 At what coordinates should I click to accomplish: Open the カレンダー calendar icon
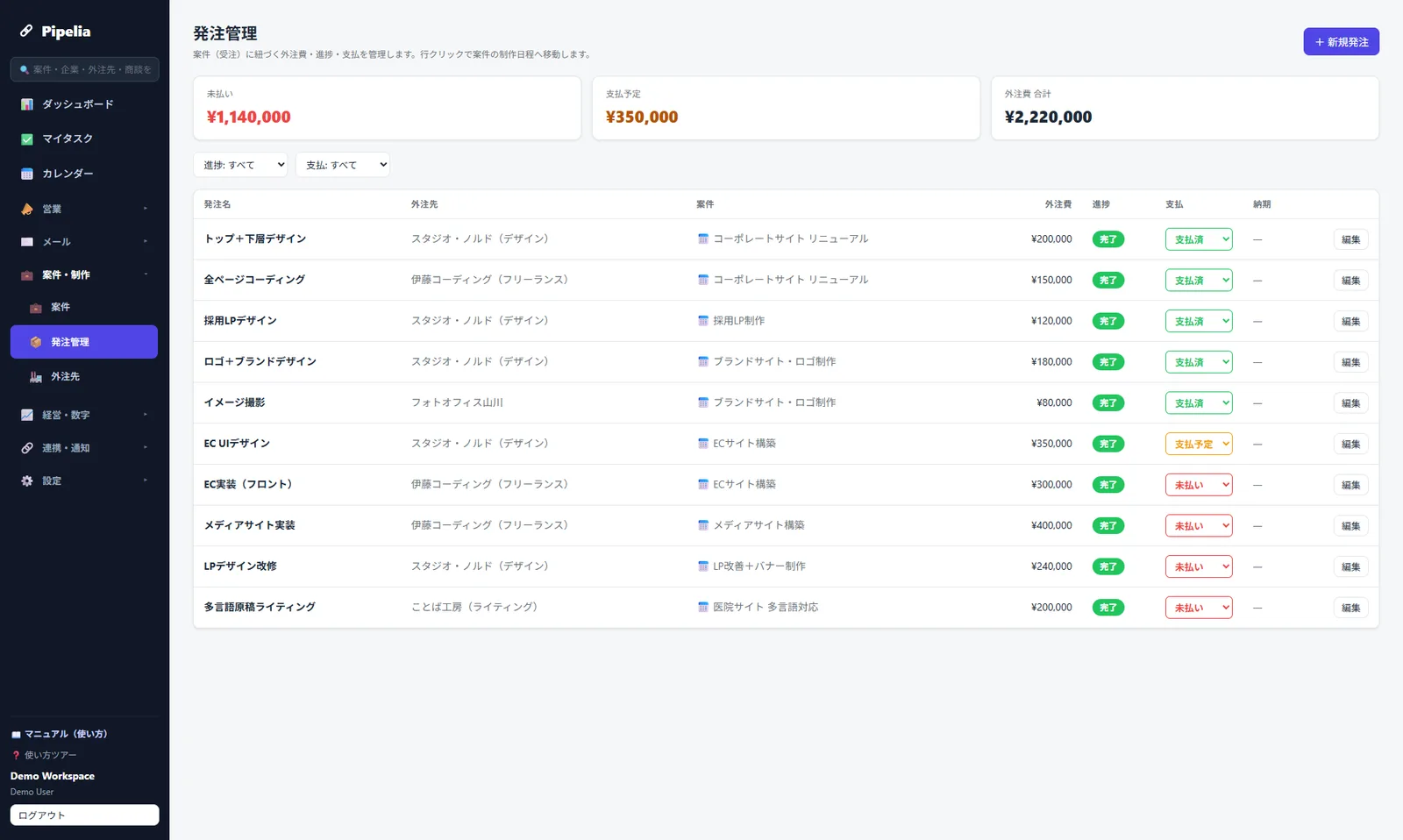click(x=27, y=174)
